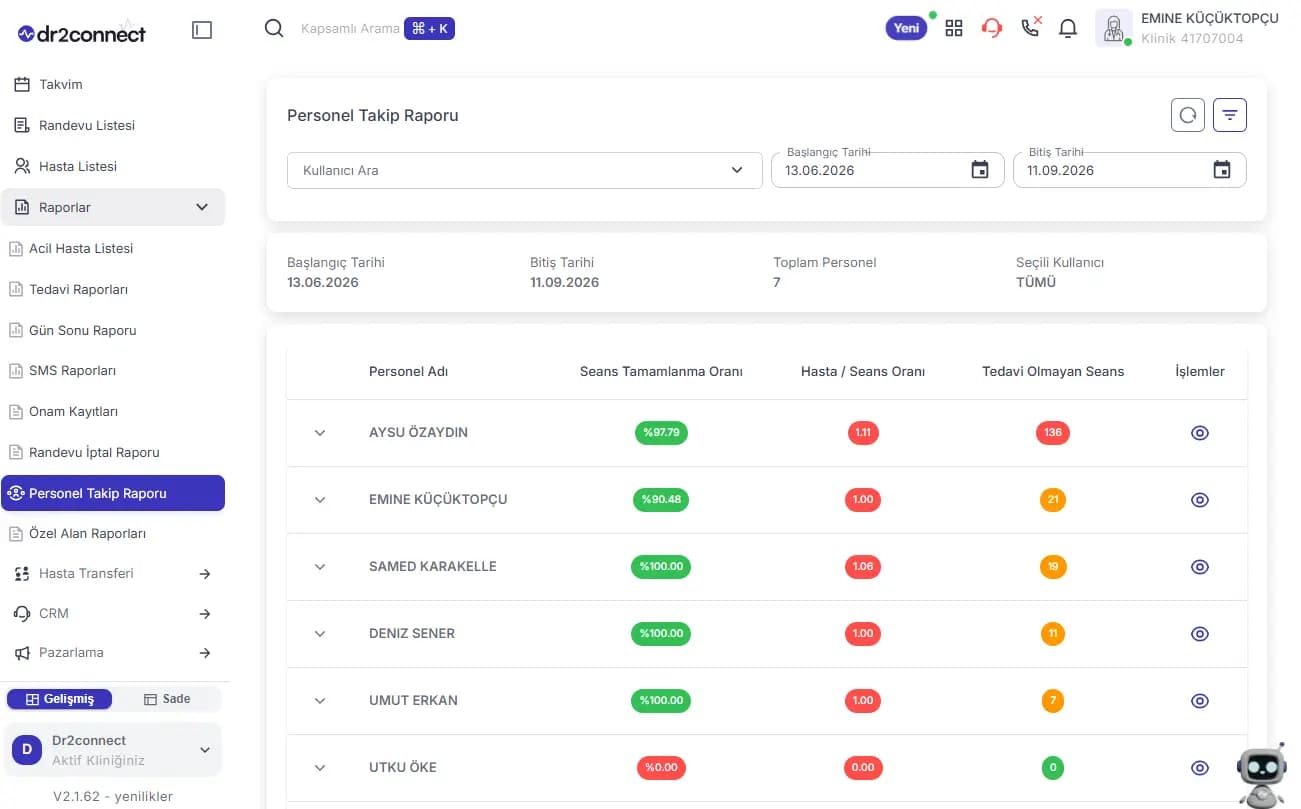Expand the SAMED KARAKELLE row
Viewport: 1301px width, 809px height.
[x=320, y=567]
